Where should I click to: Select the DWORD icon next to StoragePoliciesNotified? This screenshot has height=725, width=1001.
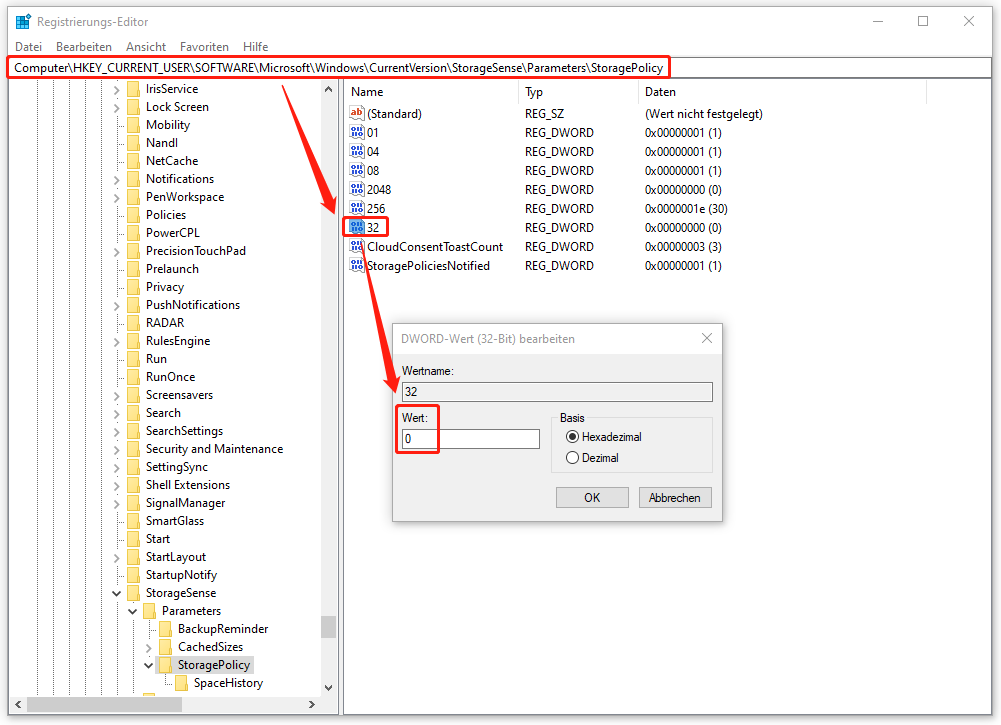coord(356,265)
